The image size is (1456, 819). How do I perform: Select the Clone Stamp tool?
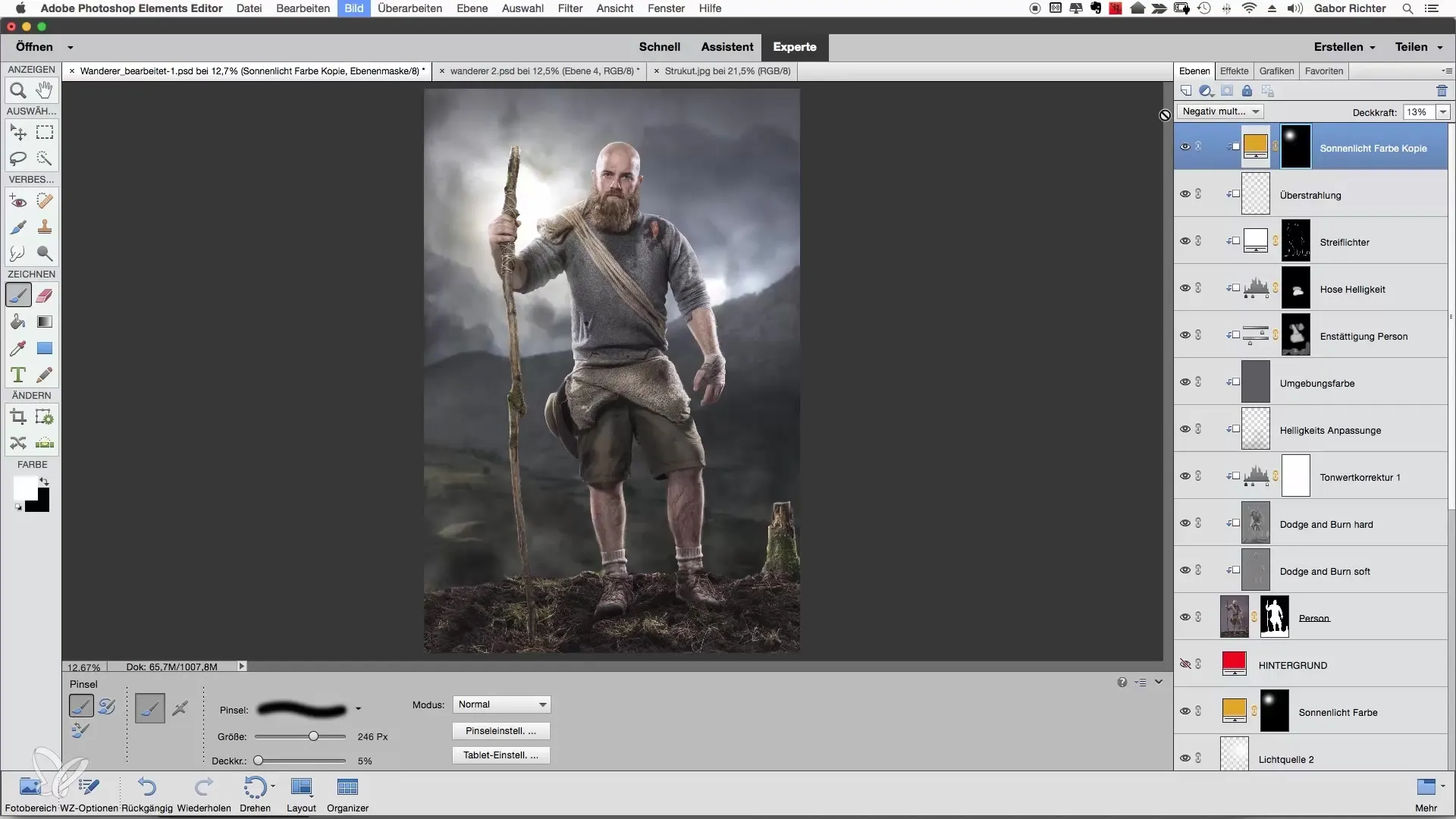click(45, 227)
